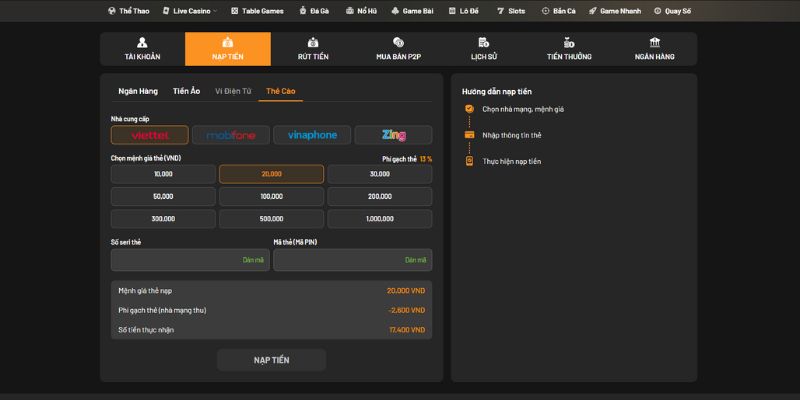Select the Mobifone provider button

pos(230,135)
